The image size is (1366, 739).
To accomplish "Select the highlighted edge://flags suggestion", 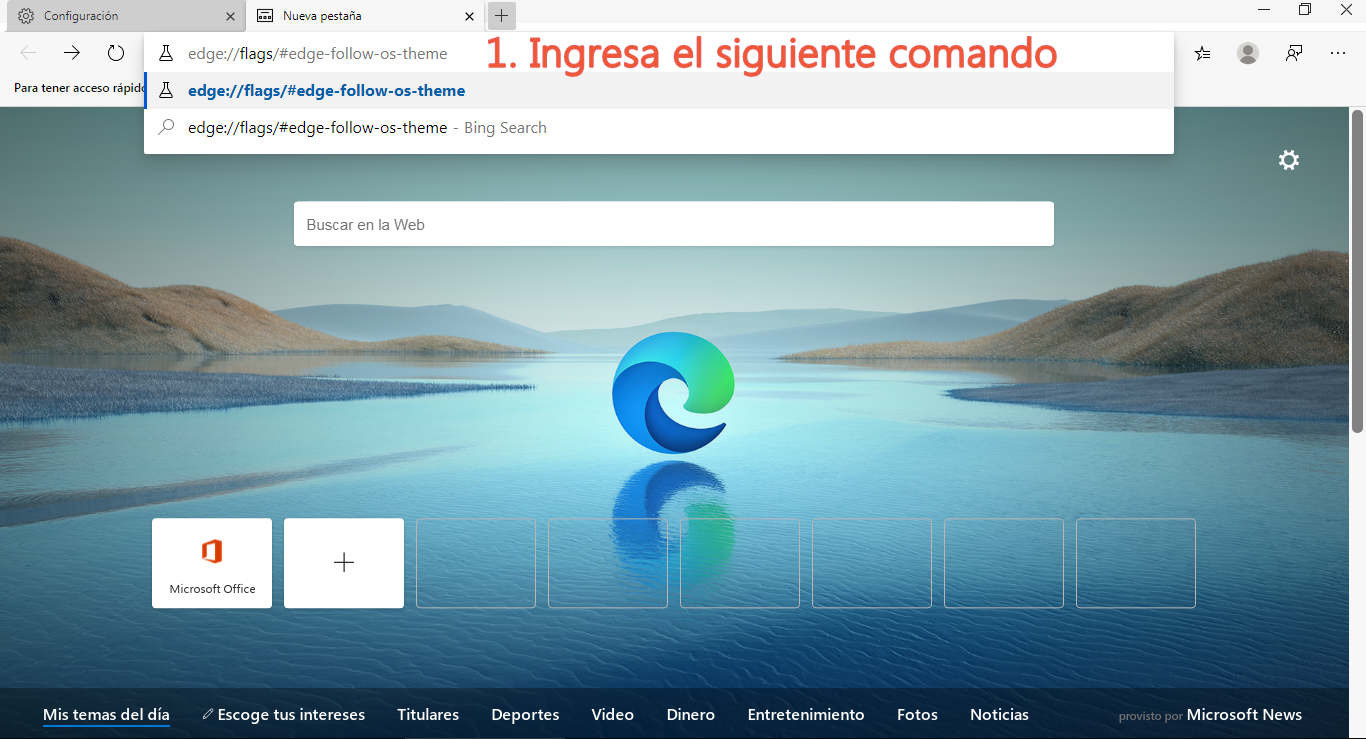I will [659, 91].
